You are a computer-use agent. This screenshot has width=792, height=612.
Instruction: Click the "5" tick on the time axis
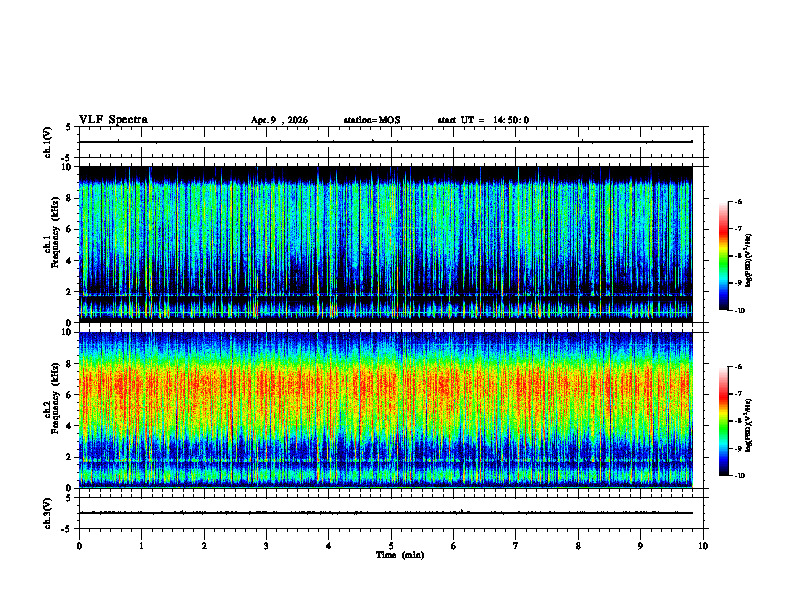tap(391, 546)
